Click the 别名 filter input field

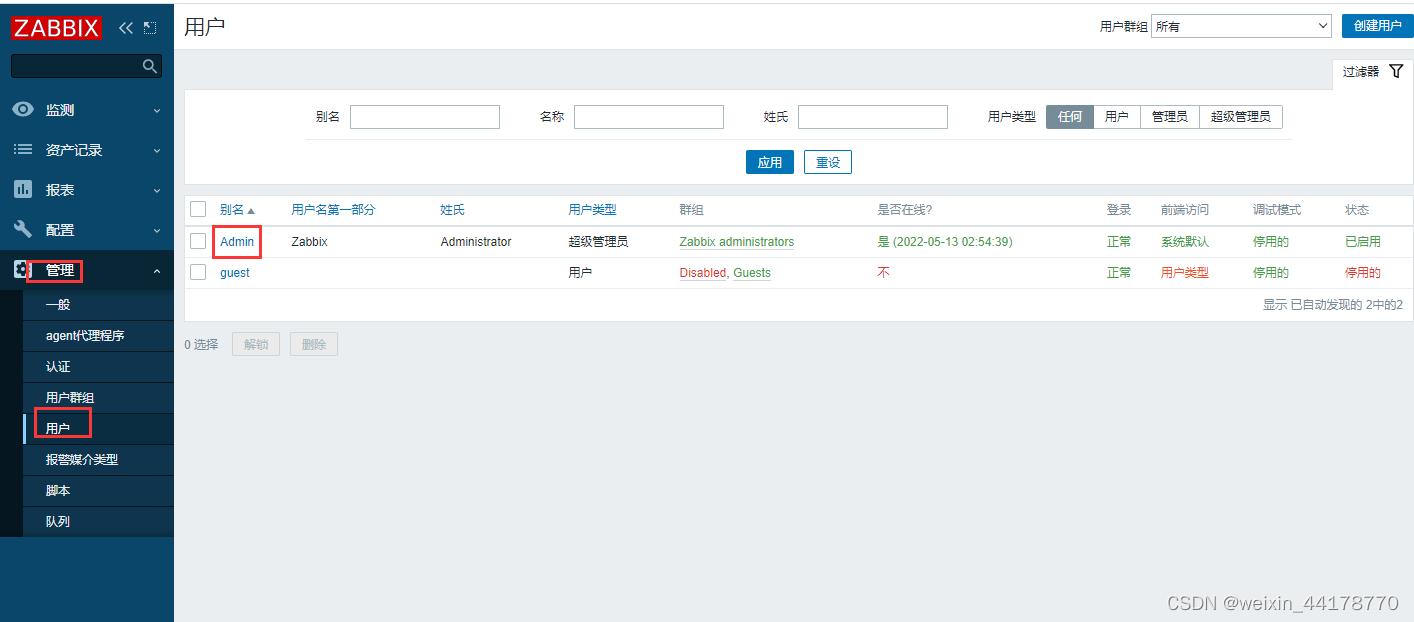click(x=425, y=117)
